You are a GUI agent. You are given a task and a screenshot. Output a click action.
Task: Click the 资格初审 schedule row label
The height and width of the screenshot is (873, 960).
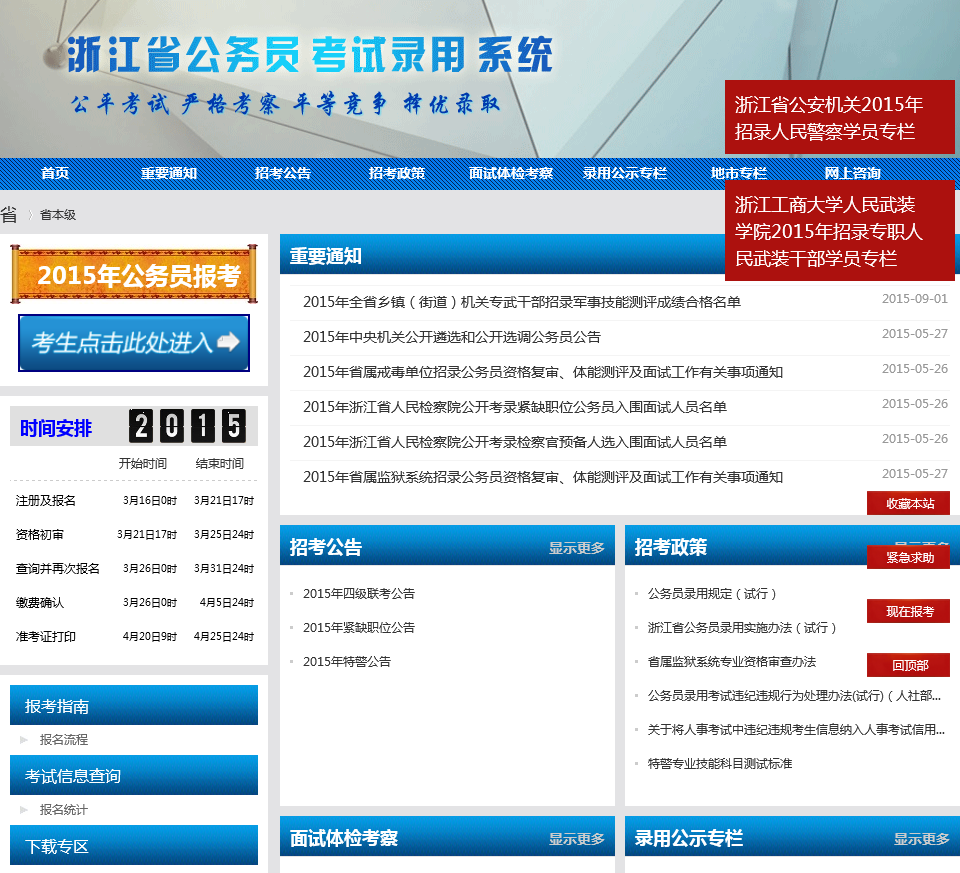pos(40,535)
